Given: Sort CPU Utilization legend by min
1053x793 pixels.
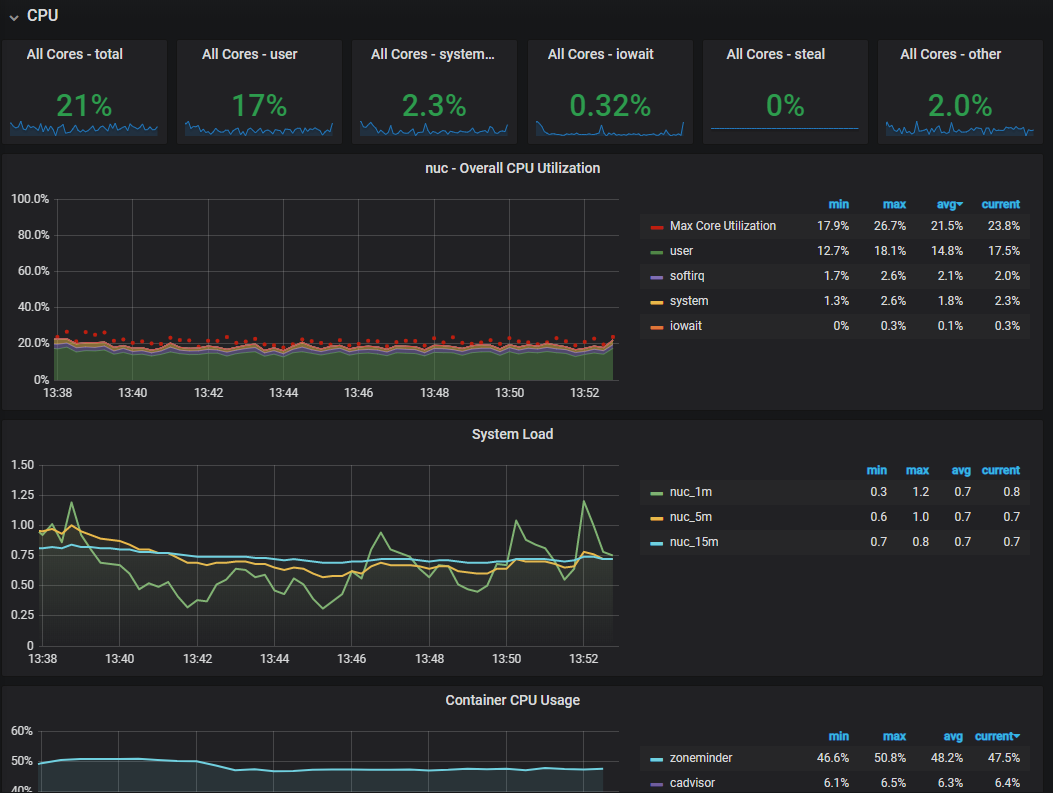Looking at the screenshot, I should point(838,204).
